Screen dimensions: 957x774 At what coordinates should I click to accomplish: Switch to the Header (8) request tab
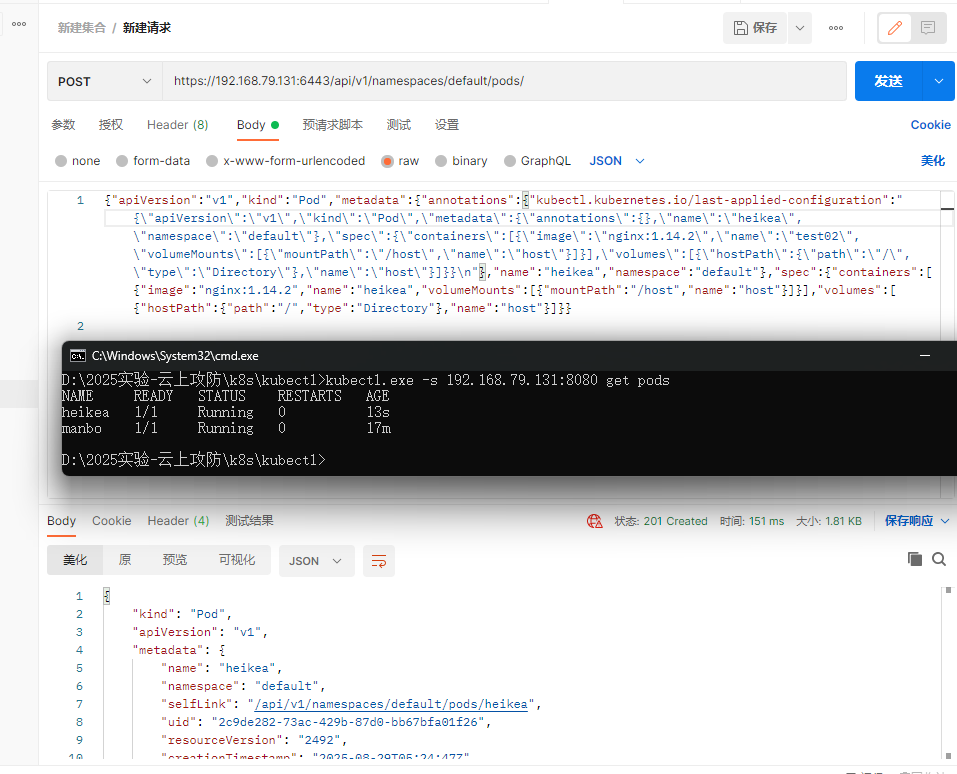177,125
